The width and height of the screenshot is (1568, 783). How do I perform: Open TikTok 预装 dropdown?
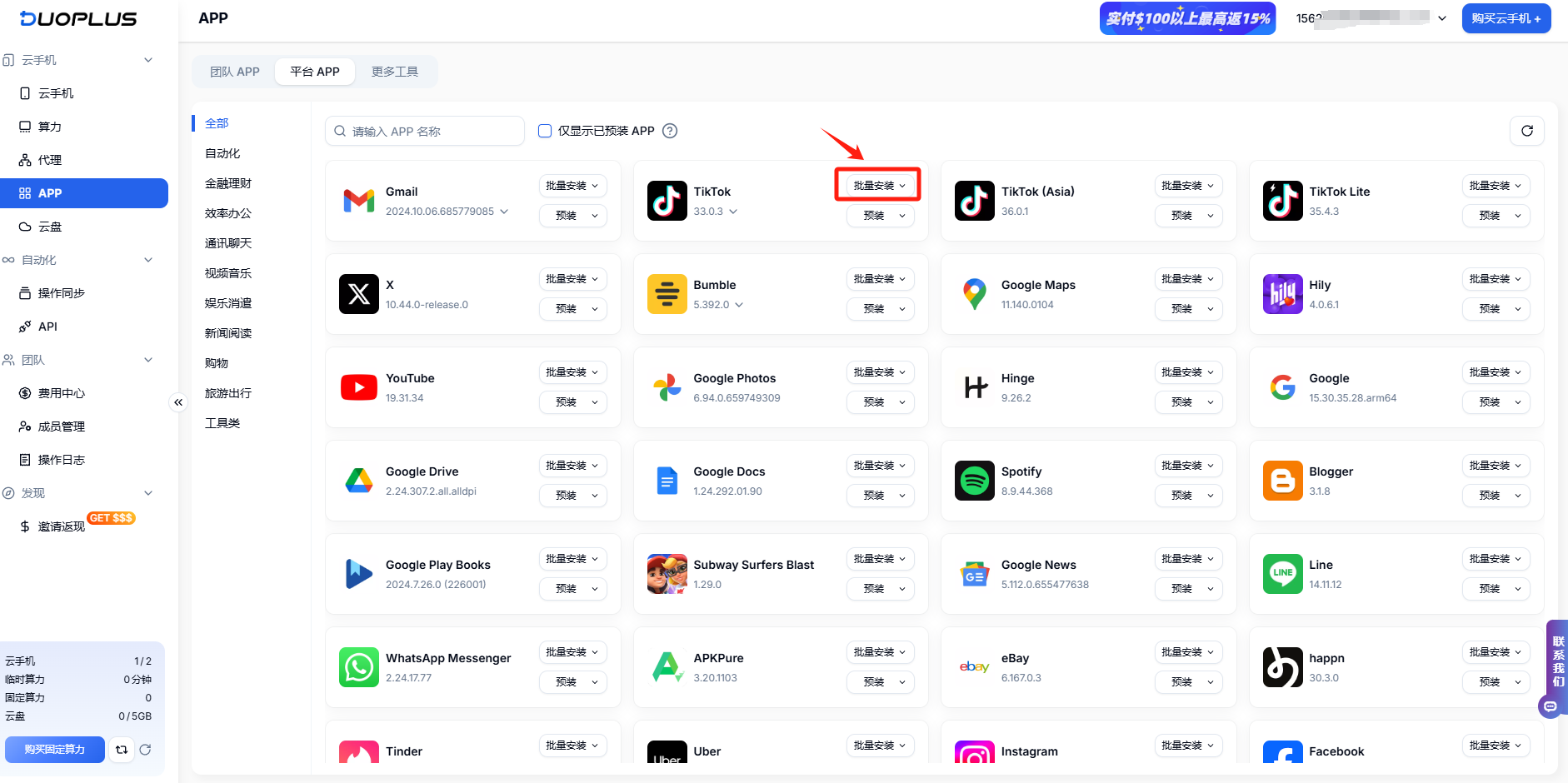pos(881,216)
